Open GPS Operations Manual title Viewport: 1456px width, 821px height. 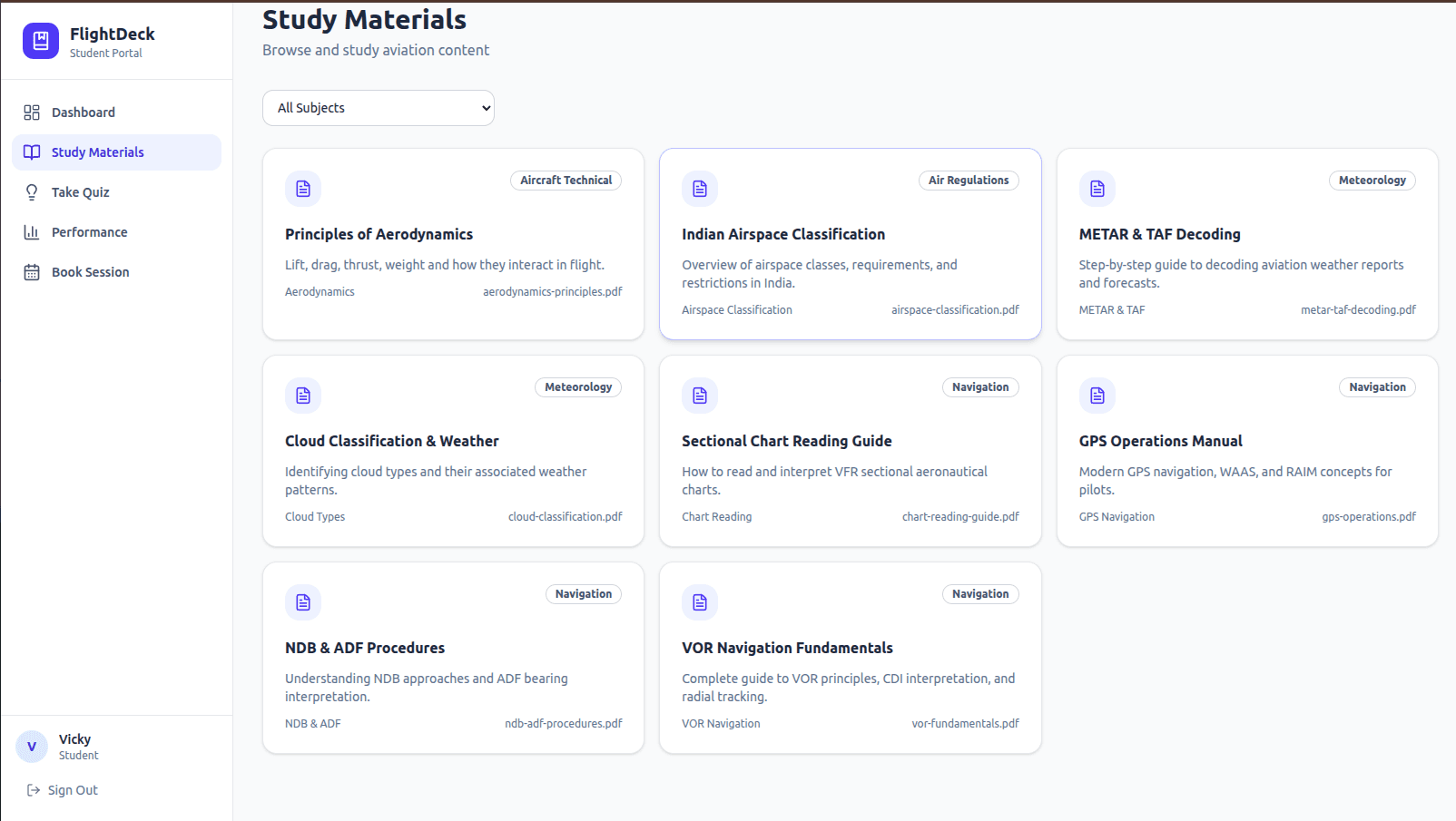[1161, 441]
